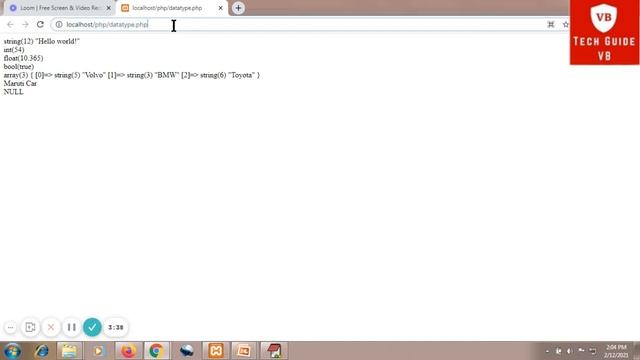Open XAMPP control panel from taskbar
The width and height of the screenshot is (640, 360).
(x=216, y=351)
